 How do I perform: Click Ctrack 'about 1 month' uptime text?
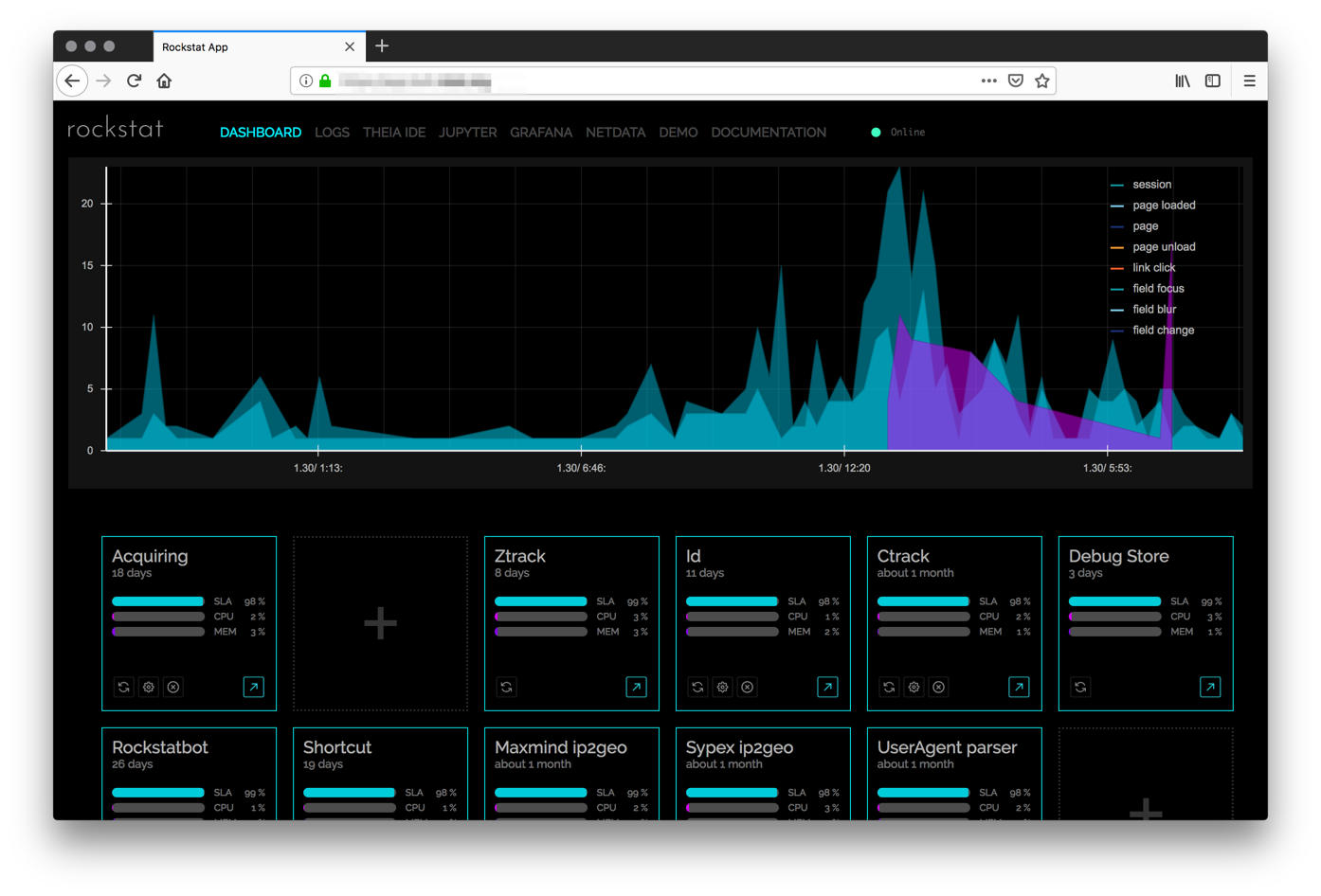coord(915,573)
